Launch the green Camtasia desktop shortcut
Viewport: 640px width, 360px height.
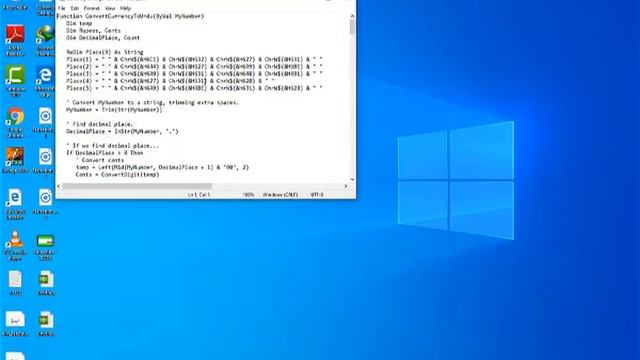click(15, 80)
